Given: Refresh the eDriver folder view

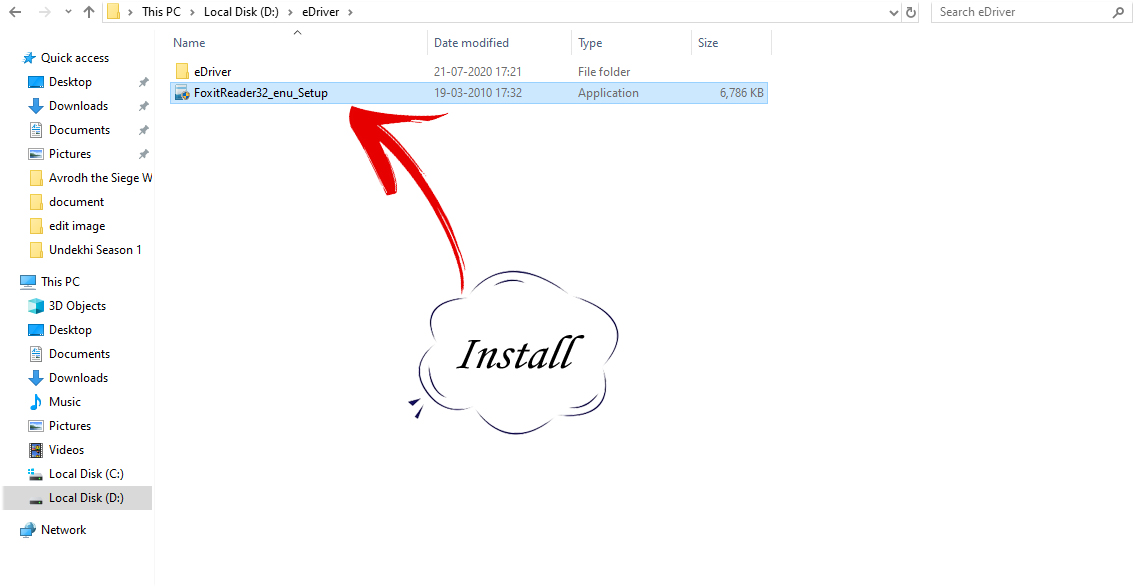Looking at the screenshot, I should pos(911,12).
